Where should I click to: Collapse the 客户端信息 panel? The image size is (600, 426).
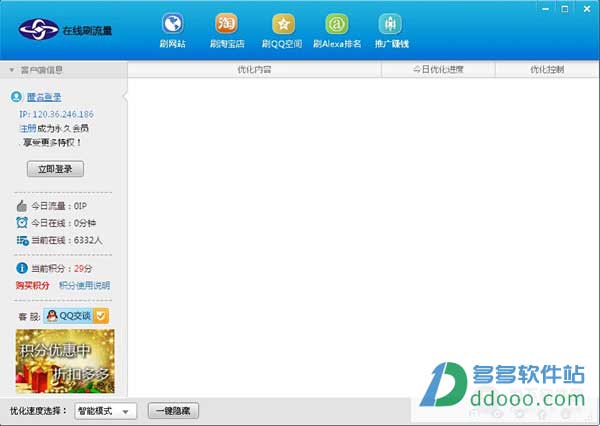(x=12, y=70)
